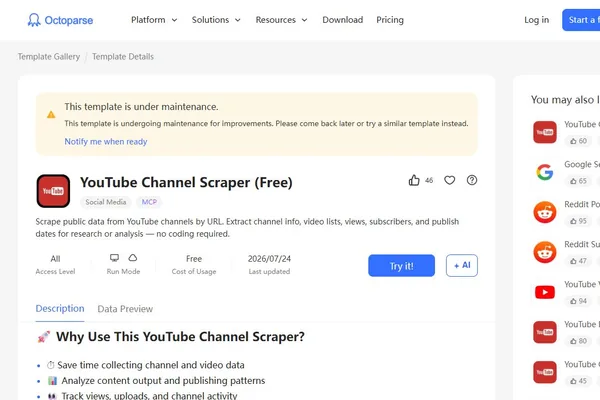The height and width of the screenshot is (400, 600).
Task: Like the template with thumbs-up icon
Action: (x=414, y=180)
